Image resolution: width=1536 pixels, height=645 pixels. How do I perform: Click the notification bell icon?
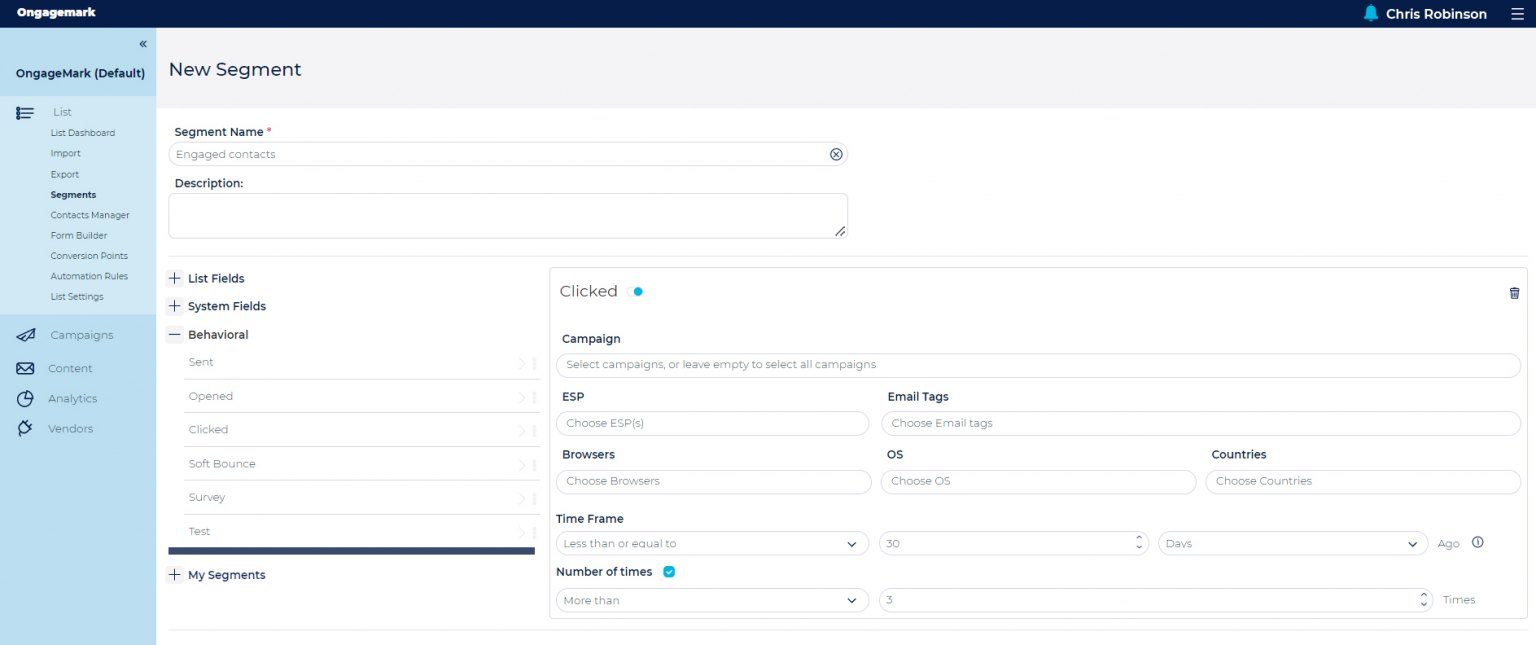click(1370, 13)
